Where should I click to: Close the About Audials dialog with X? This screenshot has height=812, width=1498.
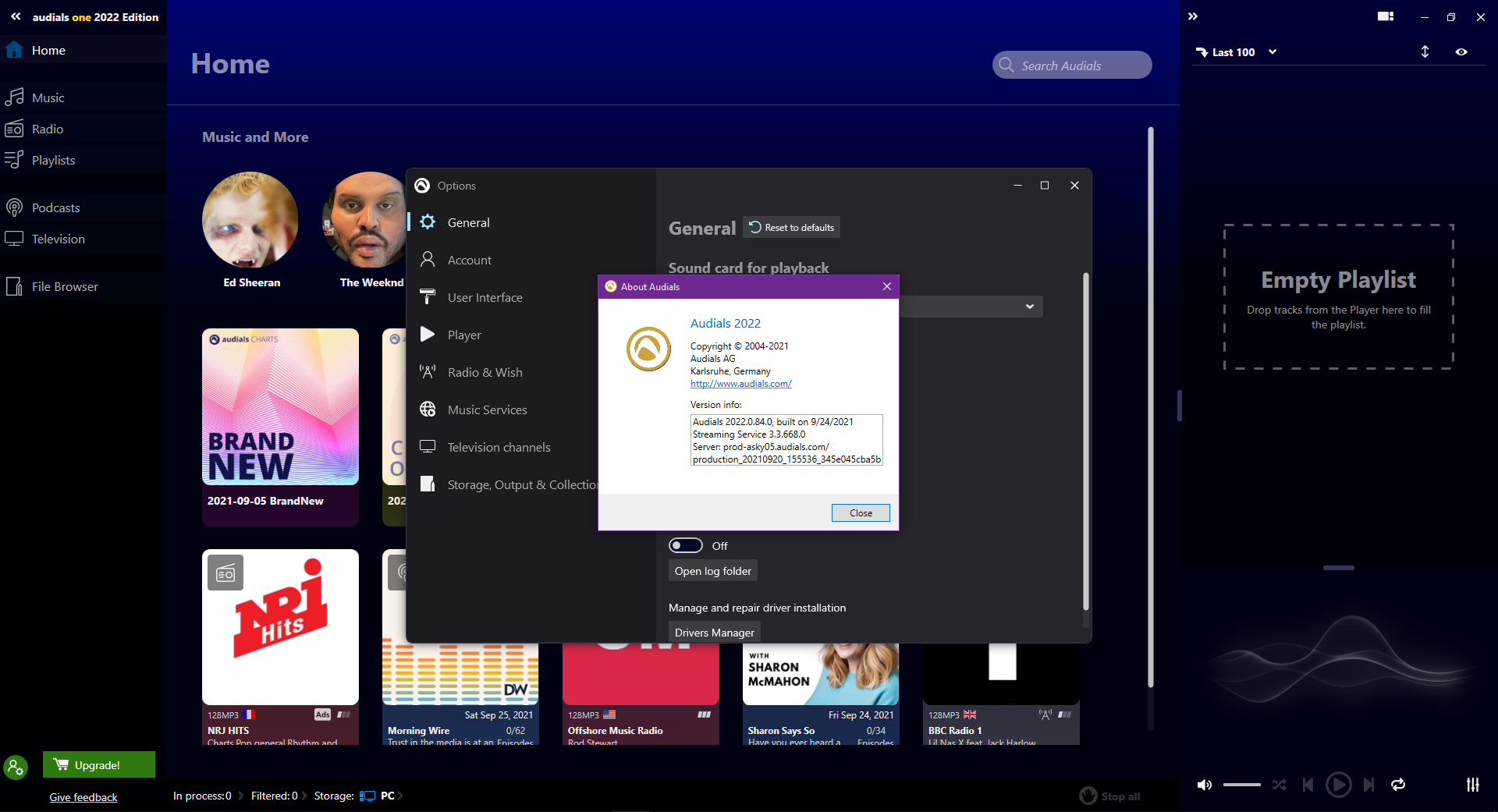pos(887,286)
